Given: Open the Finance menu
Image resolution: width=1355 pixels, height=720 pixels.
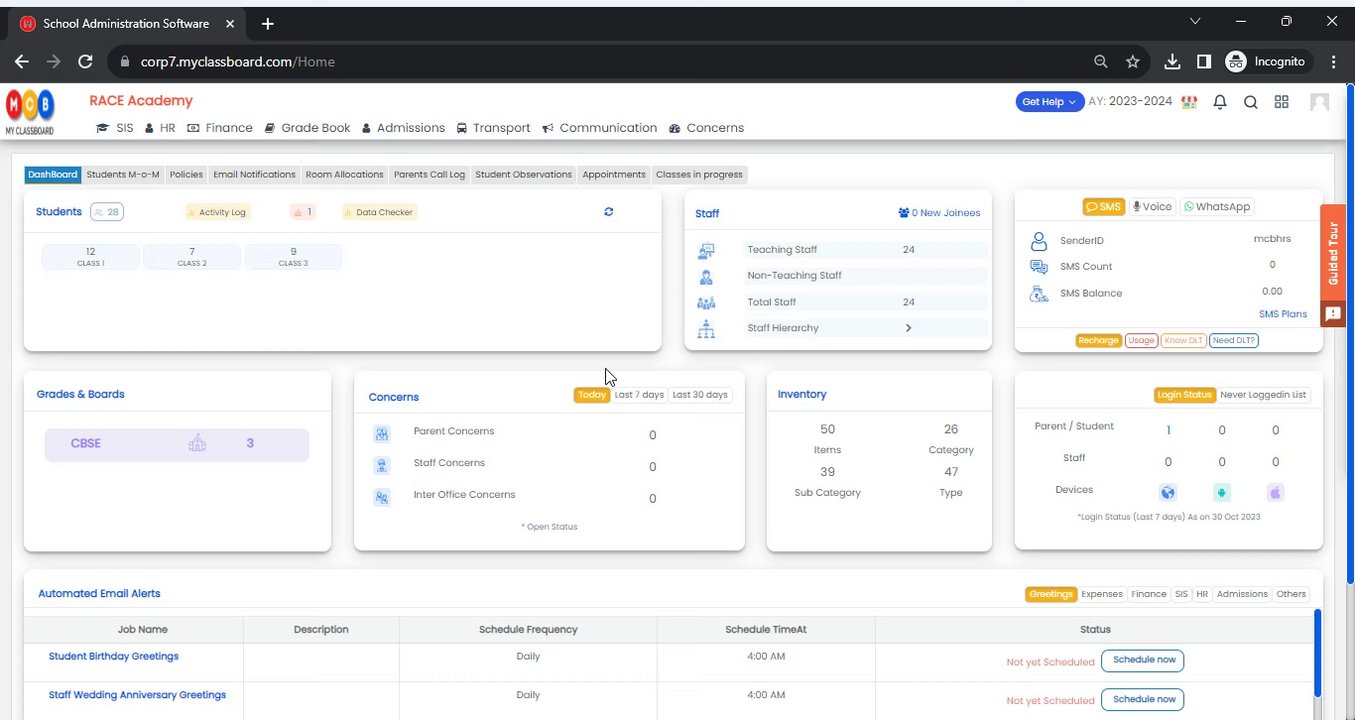Looking at the screenshot, I should [220, 128].
